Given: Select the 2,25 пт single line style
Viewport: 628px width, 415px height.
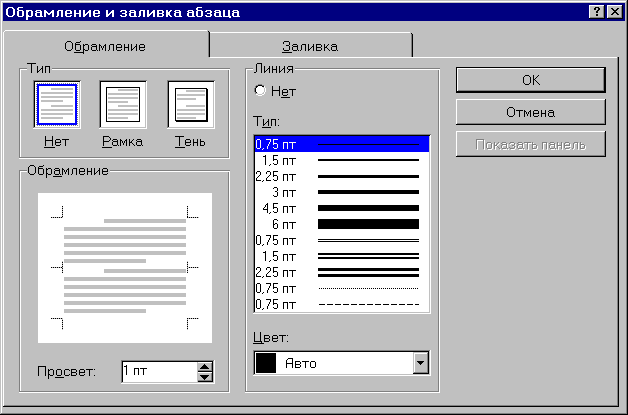Looking at the screenshot, I should [x=342, y=176].
